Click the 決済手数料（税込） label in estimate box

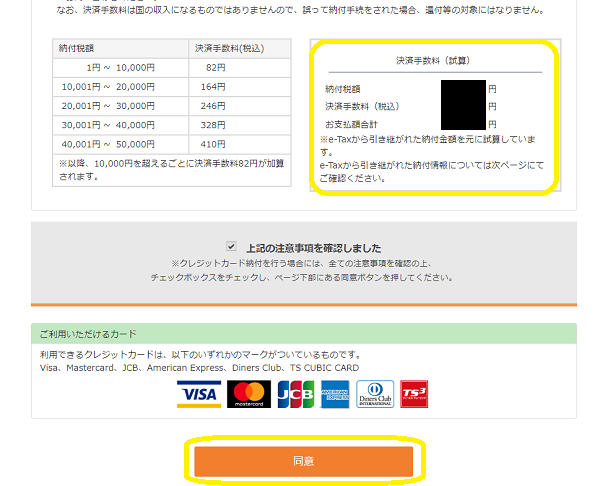pos(362,106)
